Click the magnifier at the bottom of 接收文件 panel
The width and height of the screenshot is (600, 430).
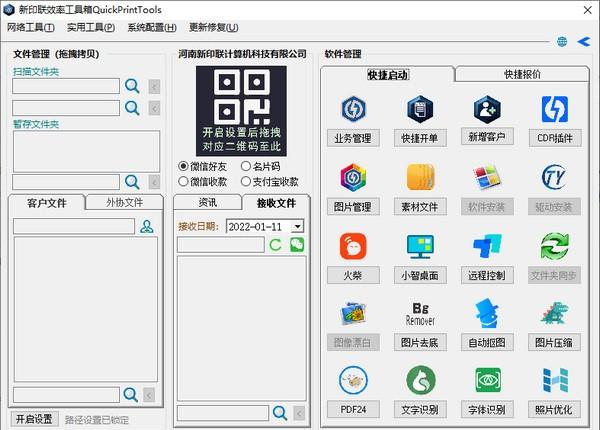[x=280, y=413]
